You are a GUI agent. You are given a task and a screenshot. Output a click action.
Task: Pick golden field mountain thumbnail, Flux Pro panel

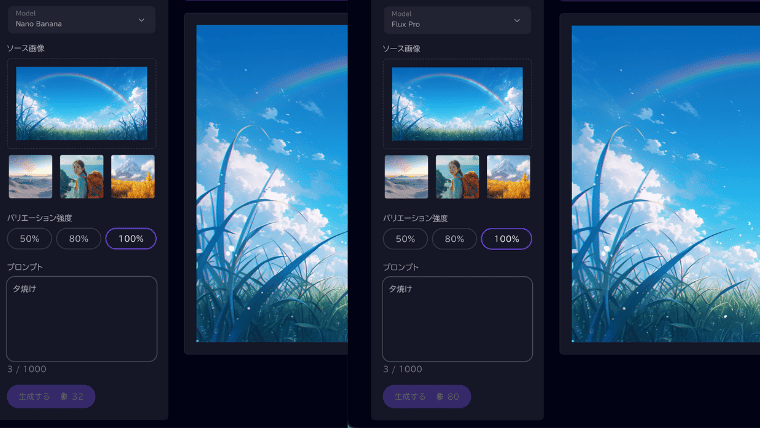click(508, 177)
